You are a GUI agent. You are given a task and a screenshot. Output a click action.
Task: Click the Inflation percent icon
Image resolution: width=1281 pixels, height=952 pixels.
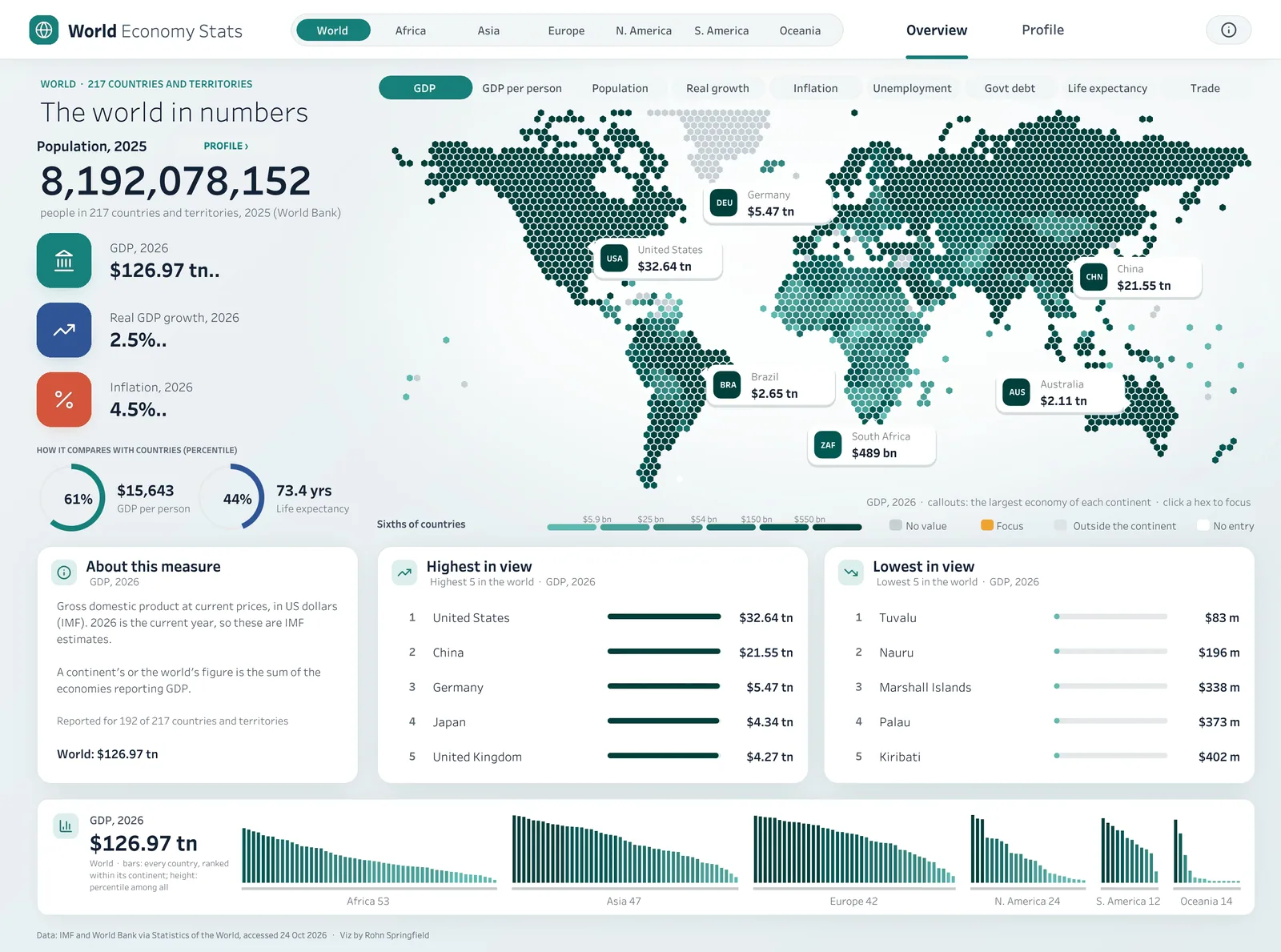(64, 400)
